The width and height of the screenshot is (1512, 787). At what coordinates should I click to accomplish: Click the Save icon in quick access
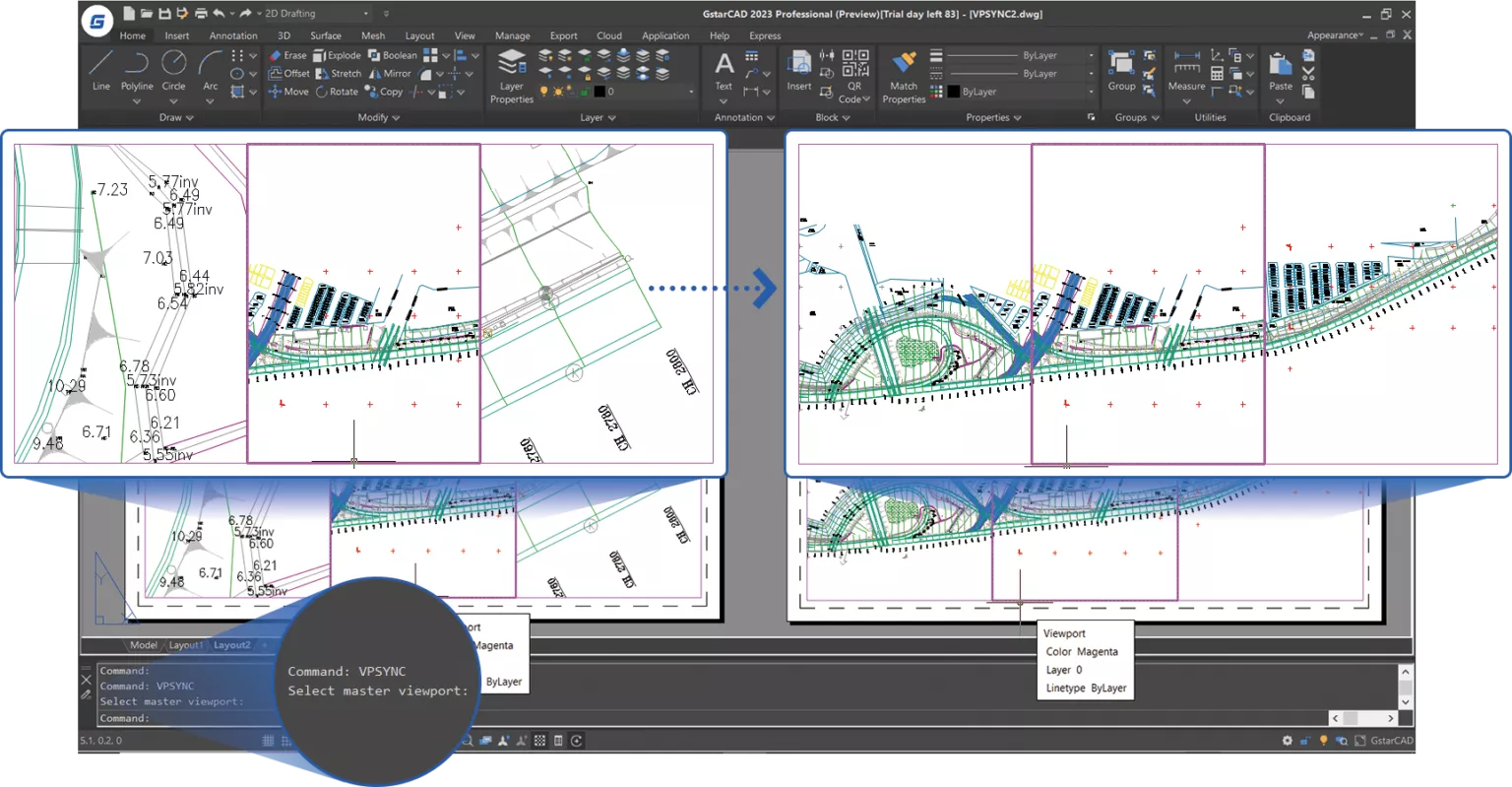(164, 14)
